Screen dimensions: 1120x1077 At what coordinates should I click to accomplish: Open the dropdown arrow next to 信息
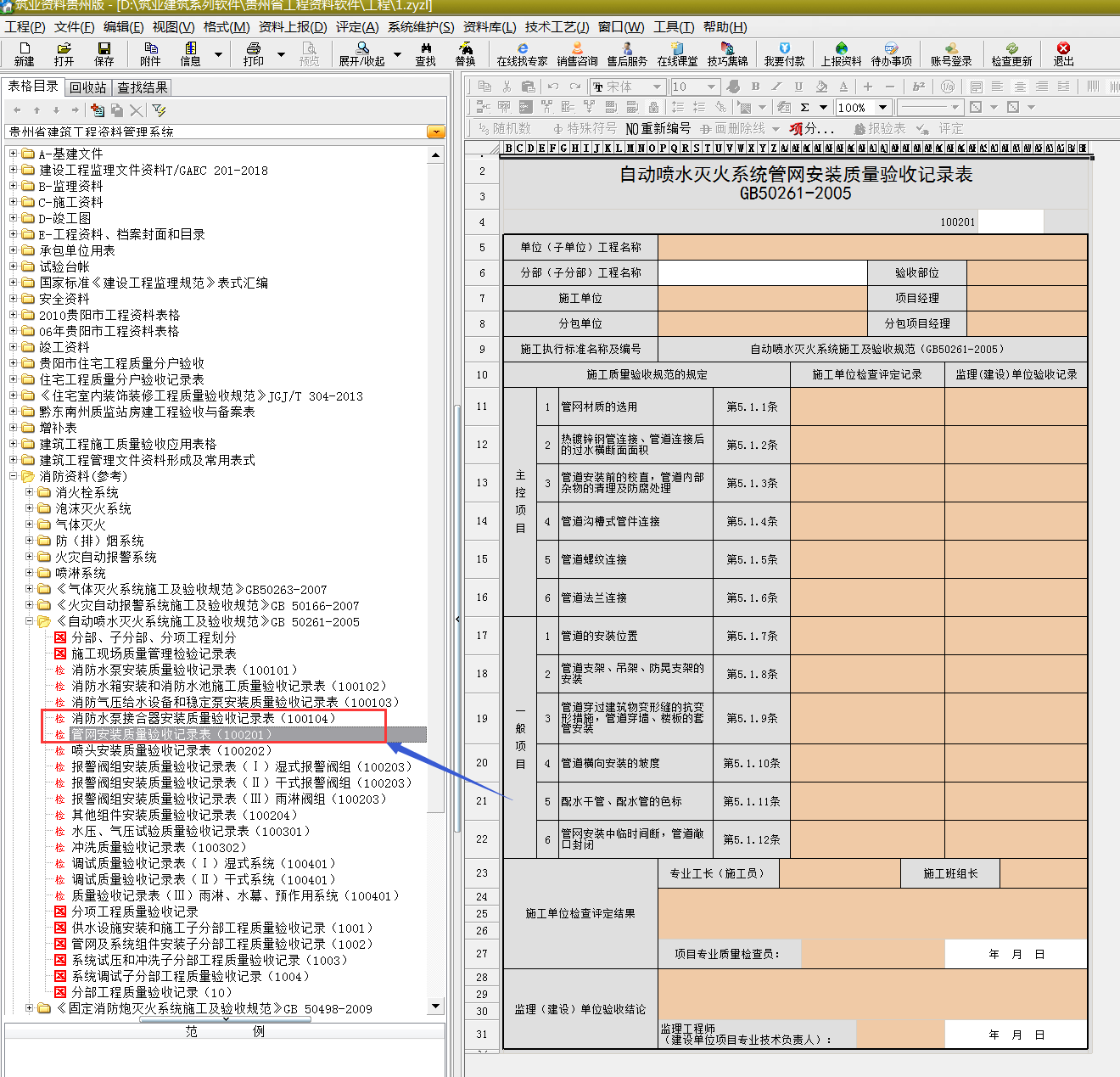218,54
